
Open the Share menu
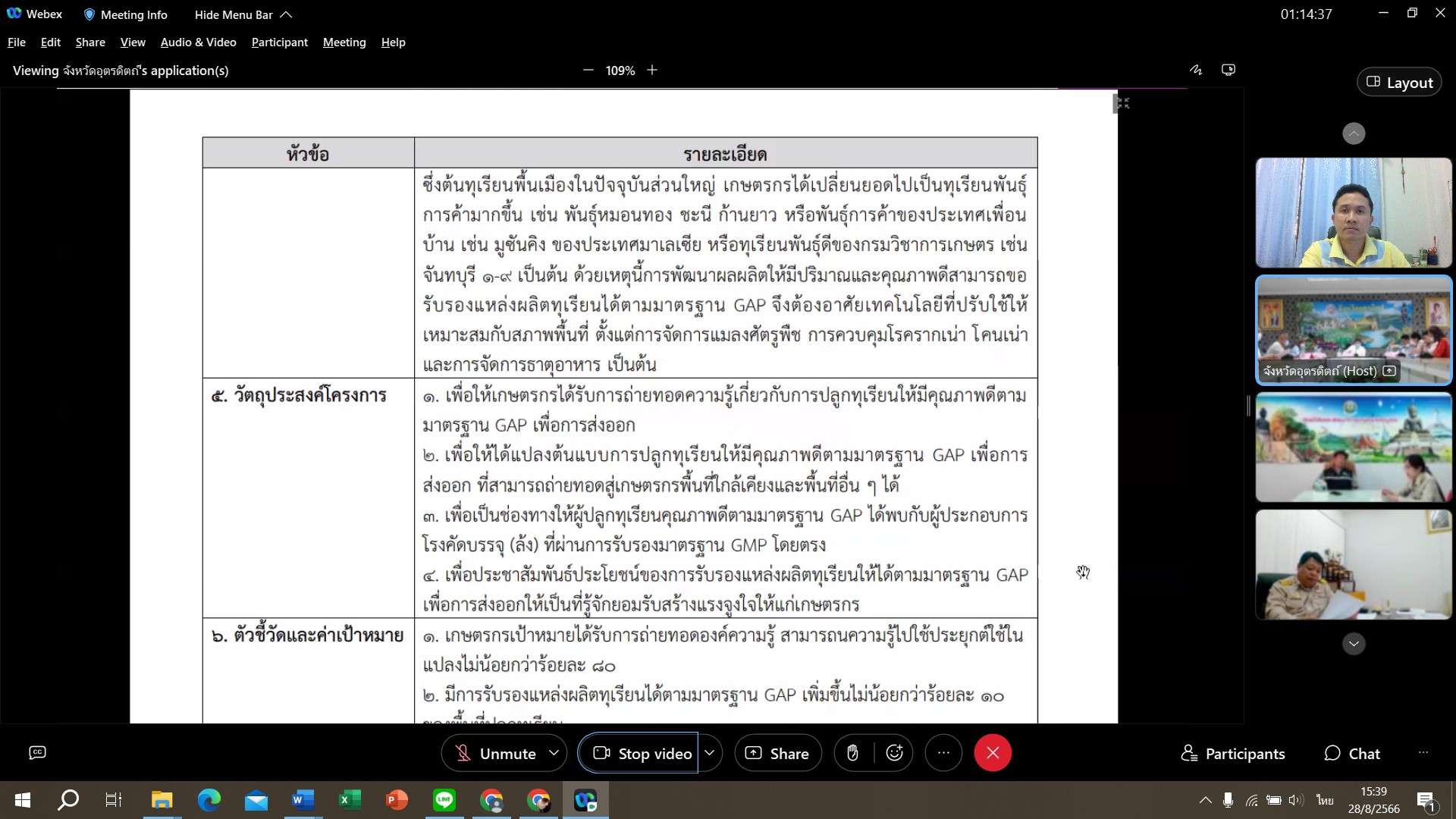click(x=90, y=42)
